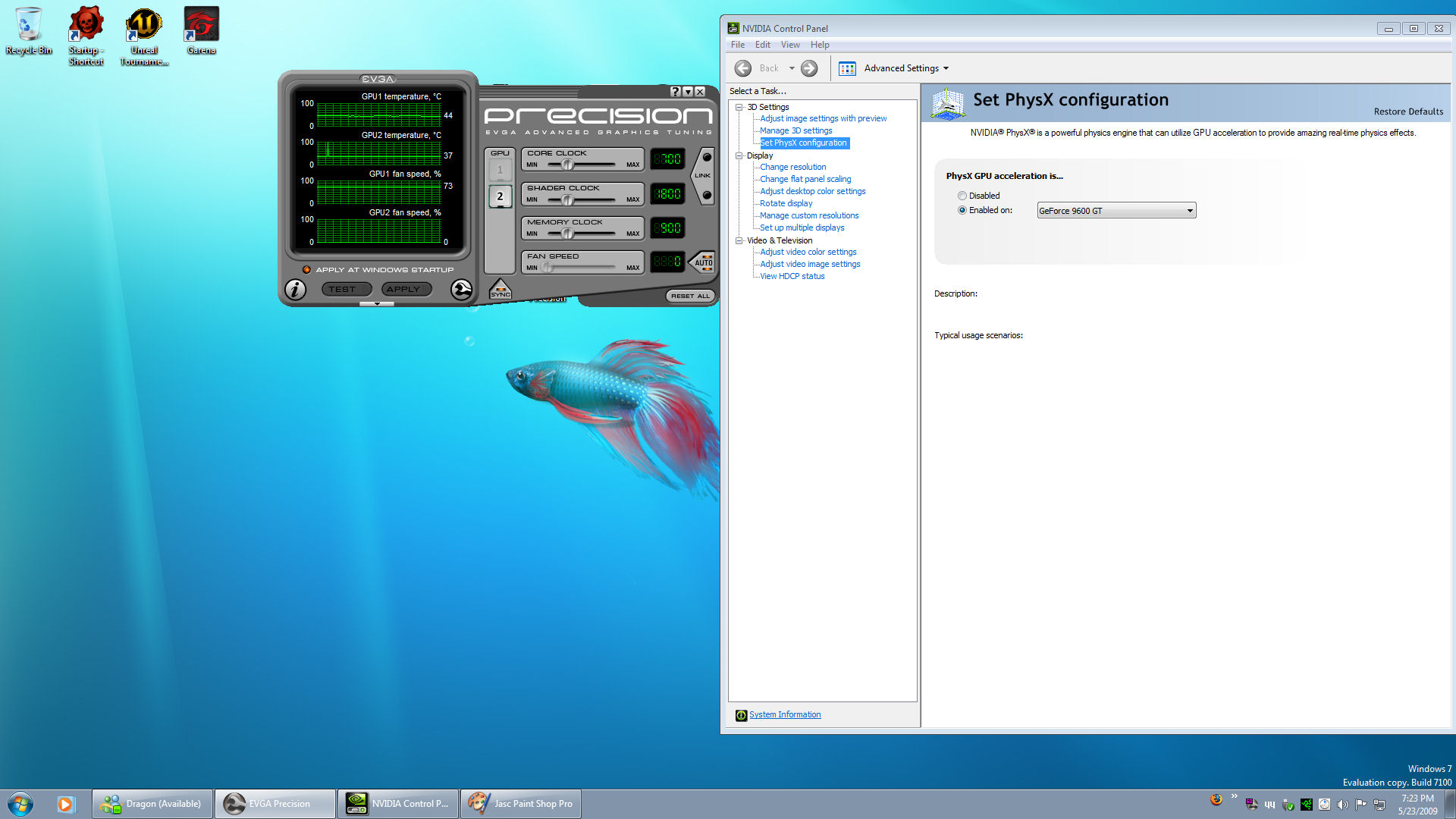This screenshot has width=1456, height=819.
Task: Open the Startup Shortcut desktop icon
Action: (86, 36)
